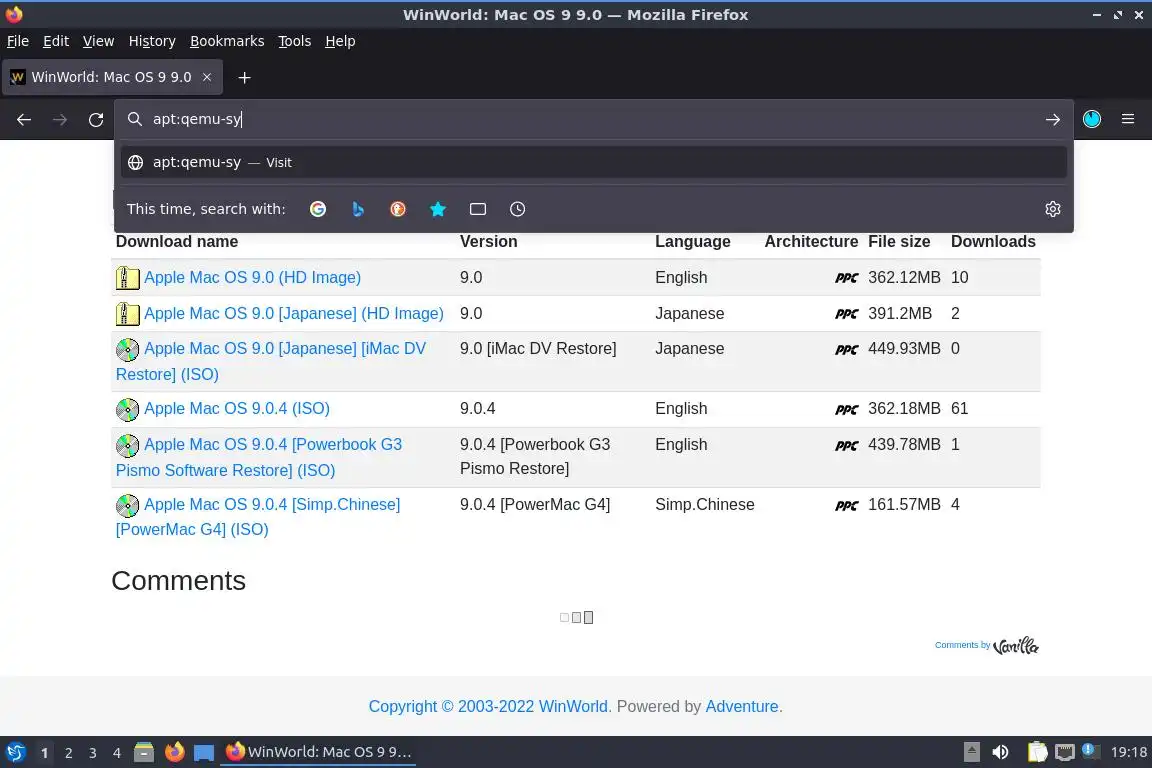
Task: Open a new tab with the plus button
Action: [245, 78]
